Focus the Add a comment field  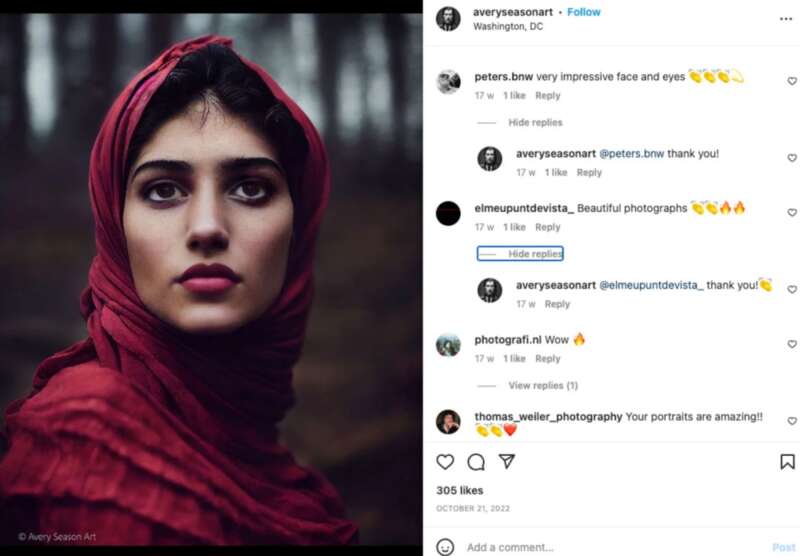(x=612, y=547)
